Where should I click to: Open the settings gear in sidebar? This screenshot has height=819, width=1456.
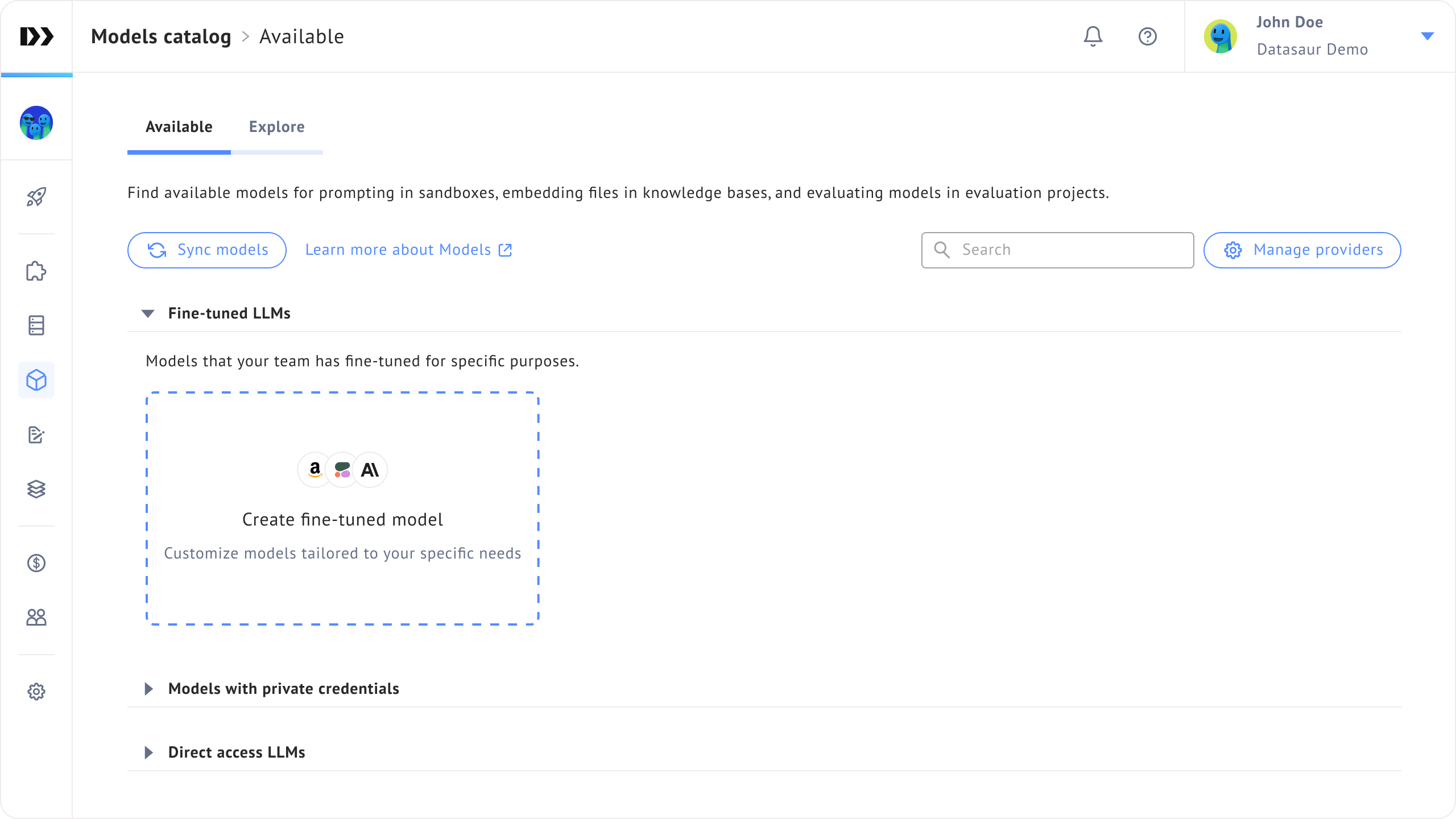click(x=36, y=692)
